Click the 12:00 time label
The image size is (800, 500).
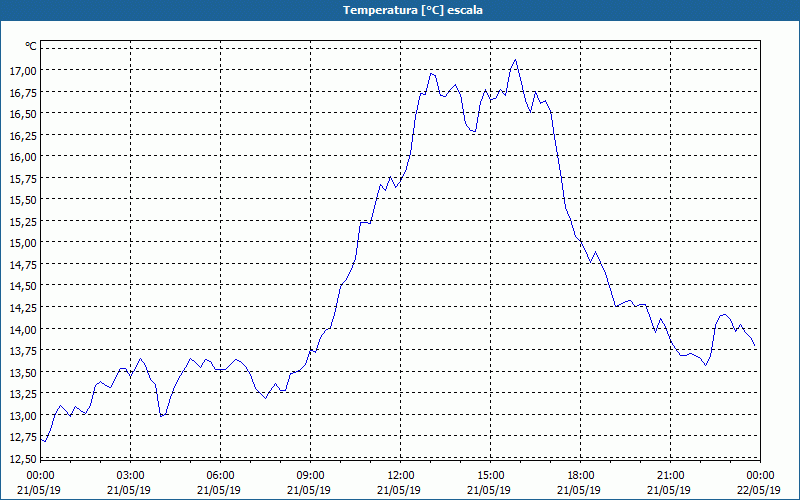coord(401,476)
